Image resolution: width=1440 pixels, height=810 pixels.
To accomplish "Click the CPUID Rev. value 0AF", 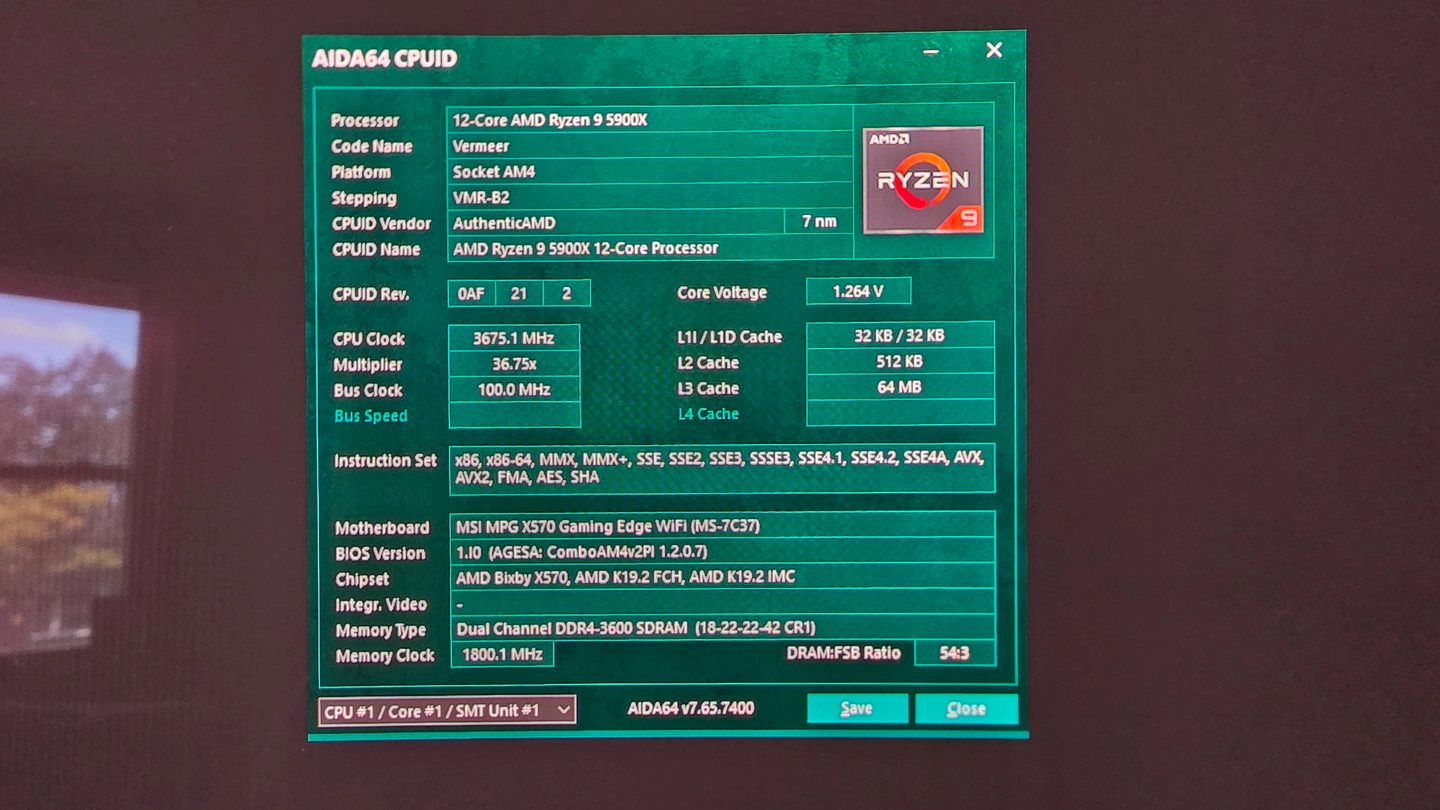I will click(x=471, y=293).
